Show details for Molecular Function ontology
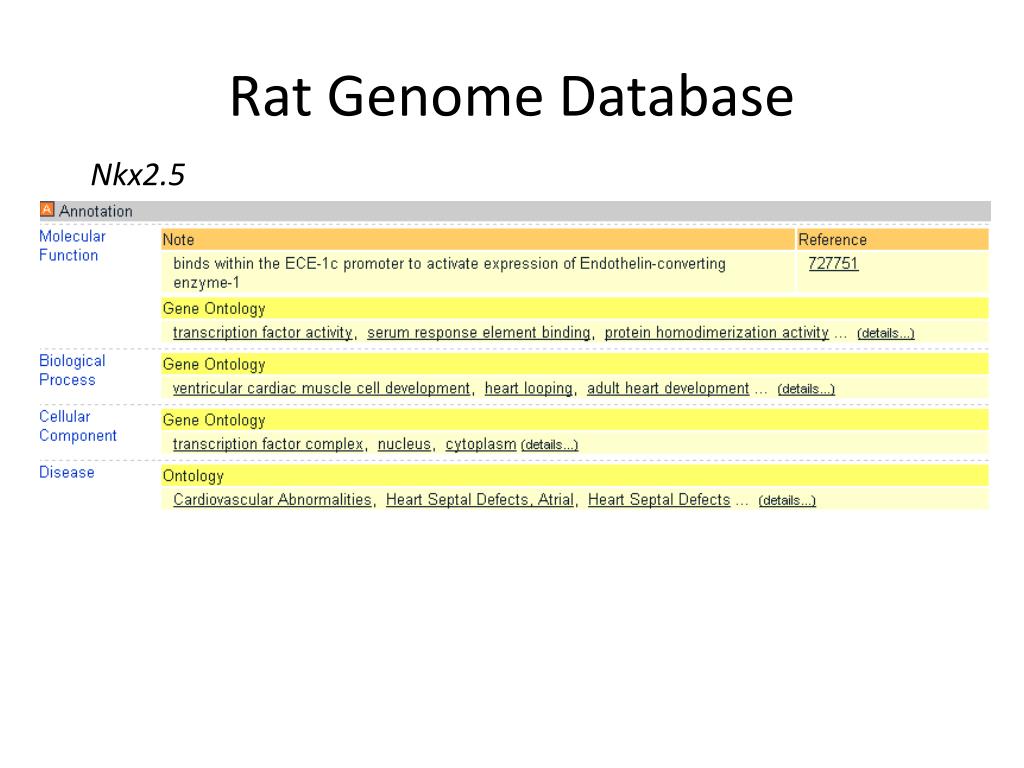Screen dimensions: 1024x768 886,333
